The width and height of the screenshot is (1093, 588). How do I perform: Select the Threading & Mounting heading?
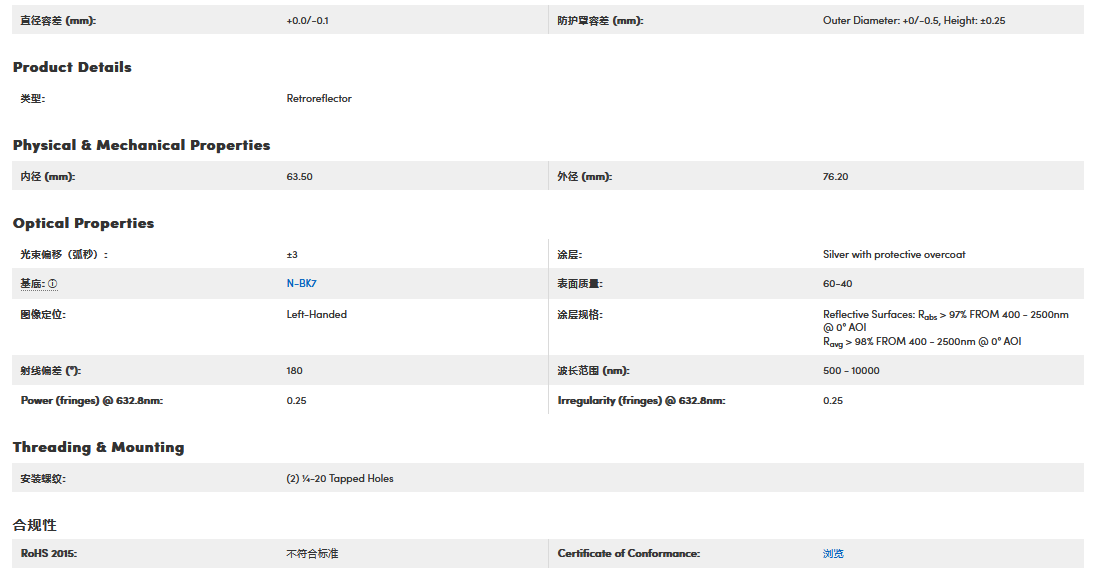[x=98, y=447]
